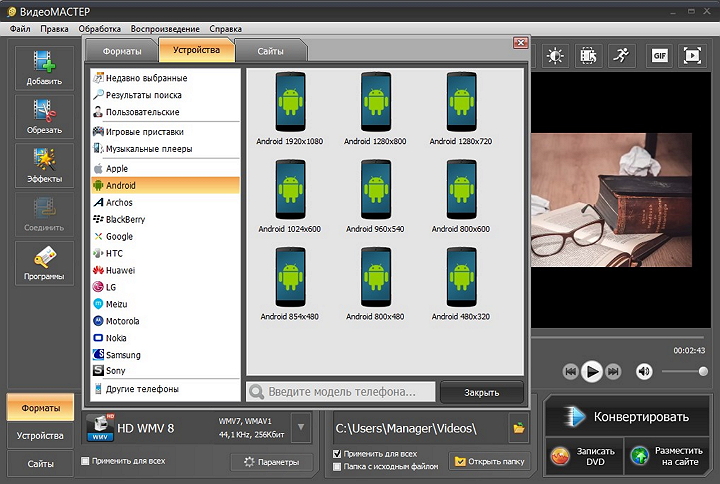Click the fullscreen preview icon

coord(692,56)
